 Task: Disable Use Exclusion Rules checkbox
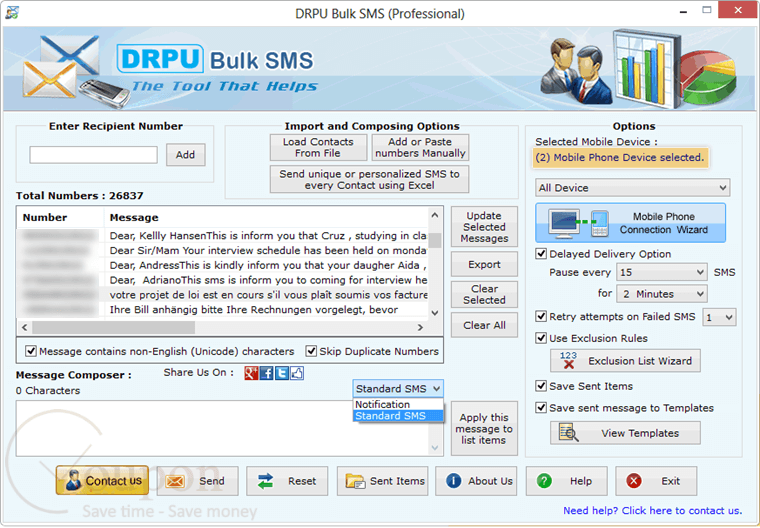coord(541,338)
